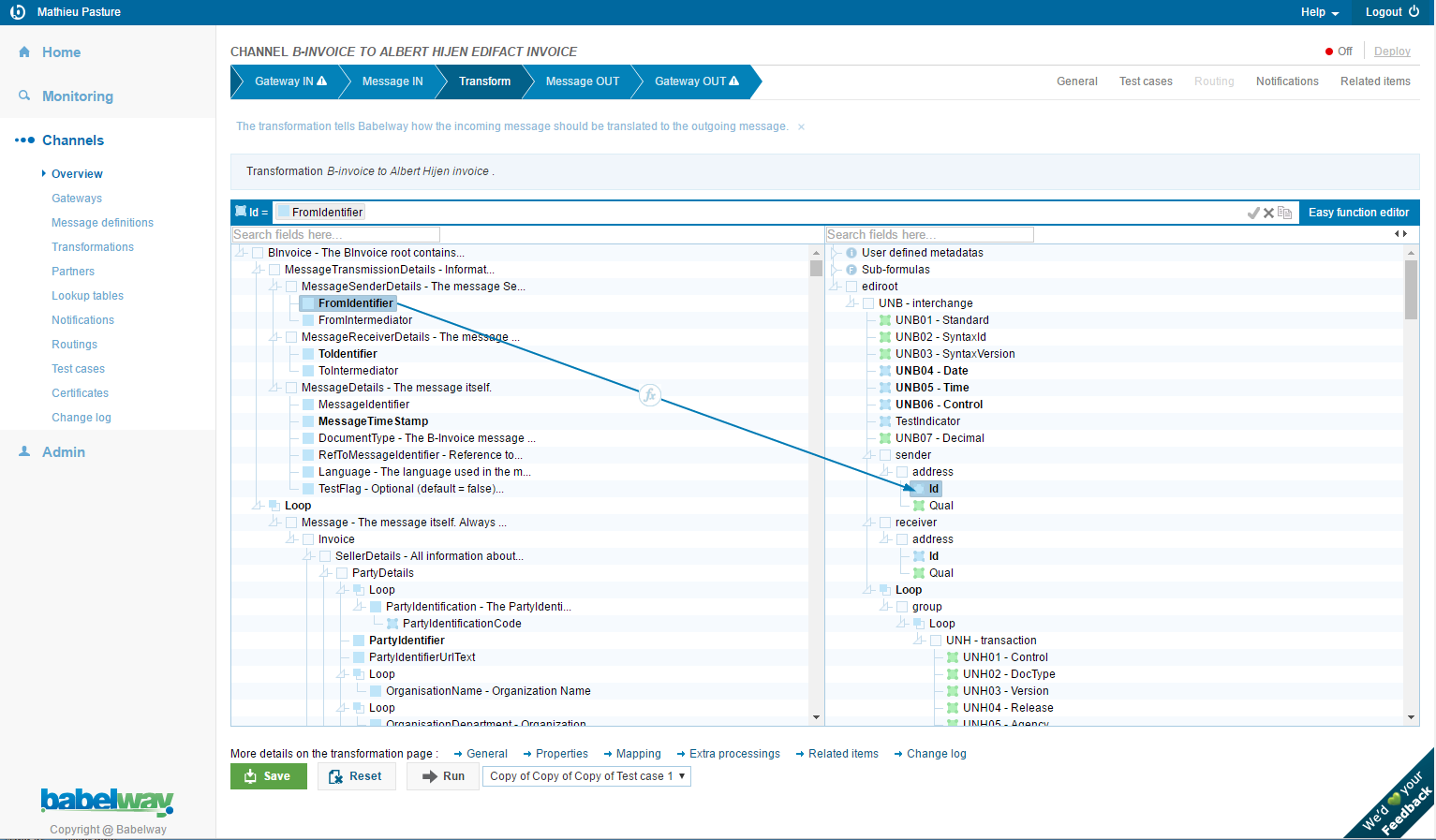The height and width of the screenshot is (840, 1436).
Task: Click the ToIdentifier field icon
Action: click(308, 354)
